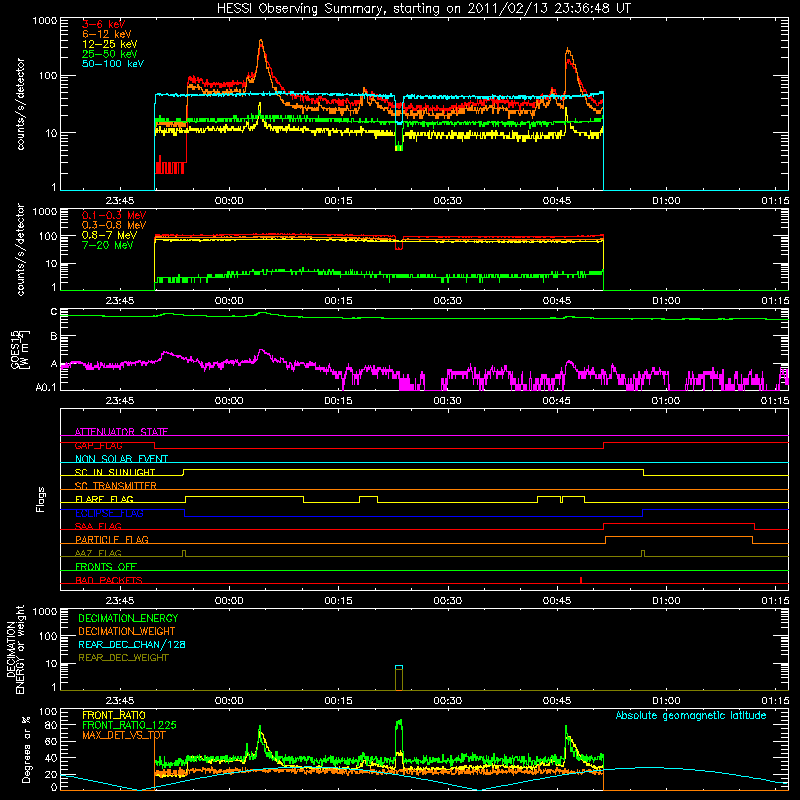This screenshot has height=800, width=800.
Task: Select the 50-100 keV legend label
Action: coord(113,64)
